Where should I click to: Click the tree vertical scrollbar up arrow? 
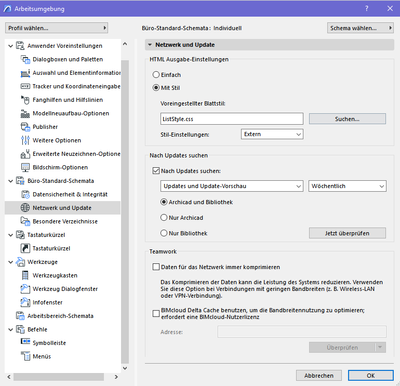point(125,44)
